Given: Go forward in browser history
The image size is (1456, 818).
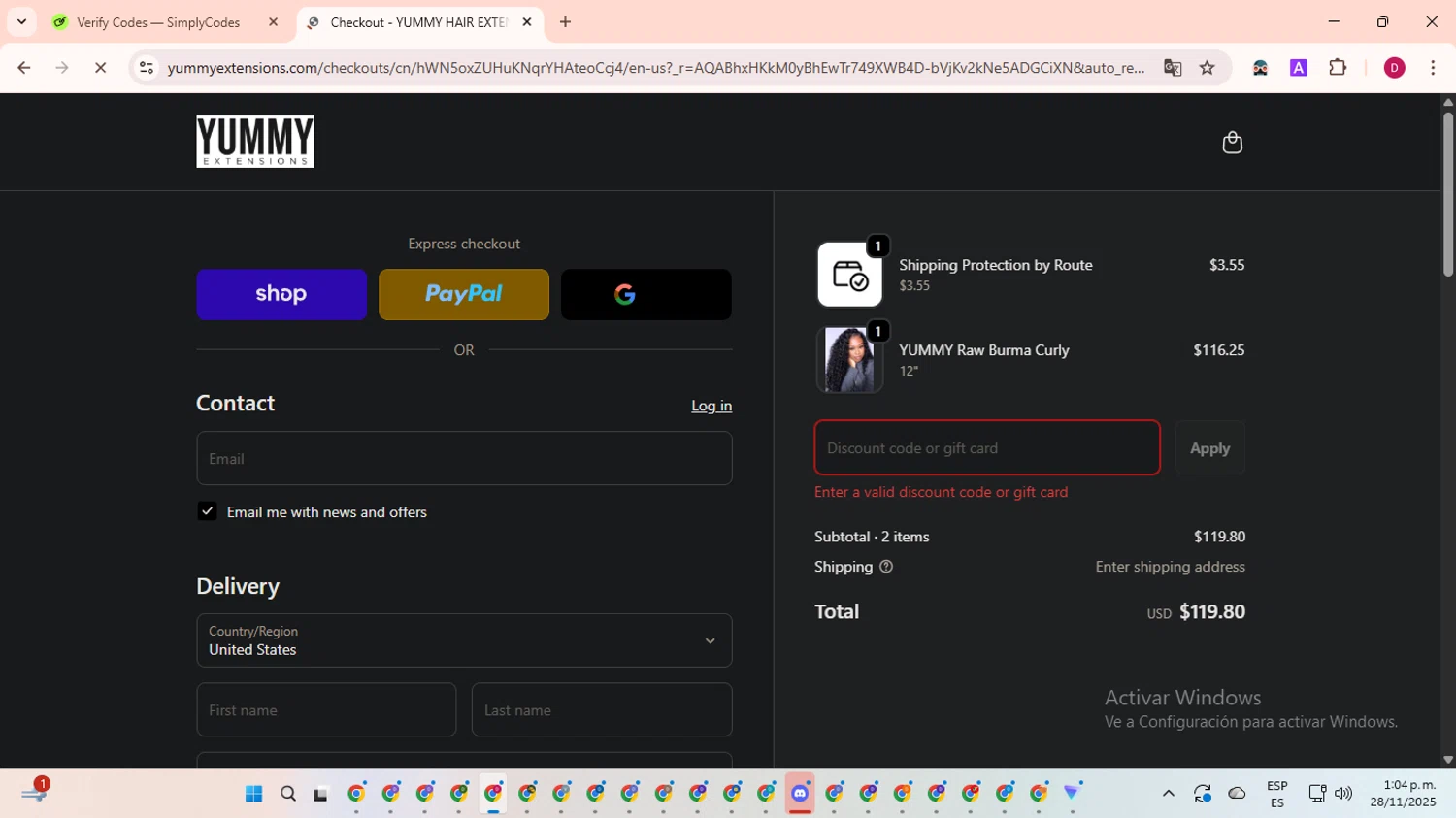Looking at the screenshot, I should (x=62, y=68).
